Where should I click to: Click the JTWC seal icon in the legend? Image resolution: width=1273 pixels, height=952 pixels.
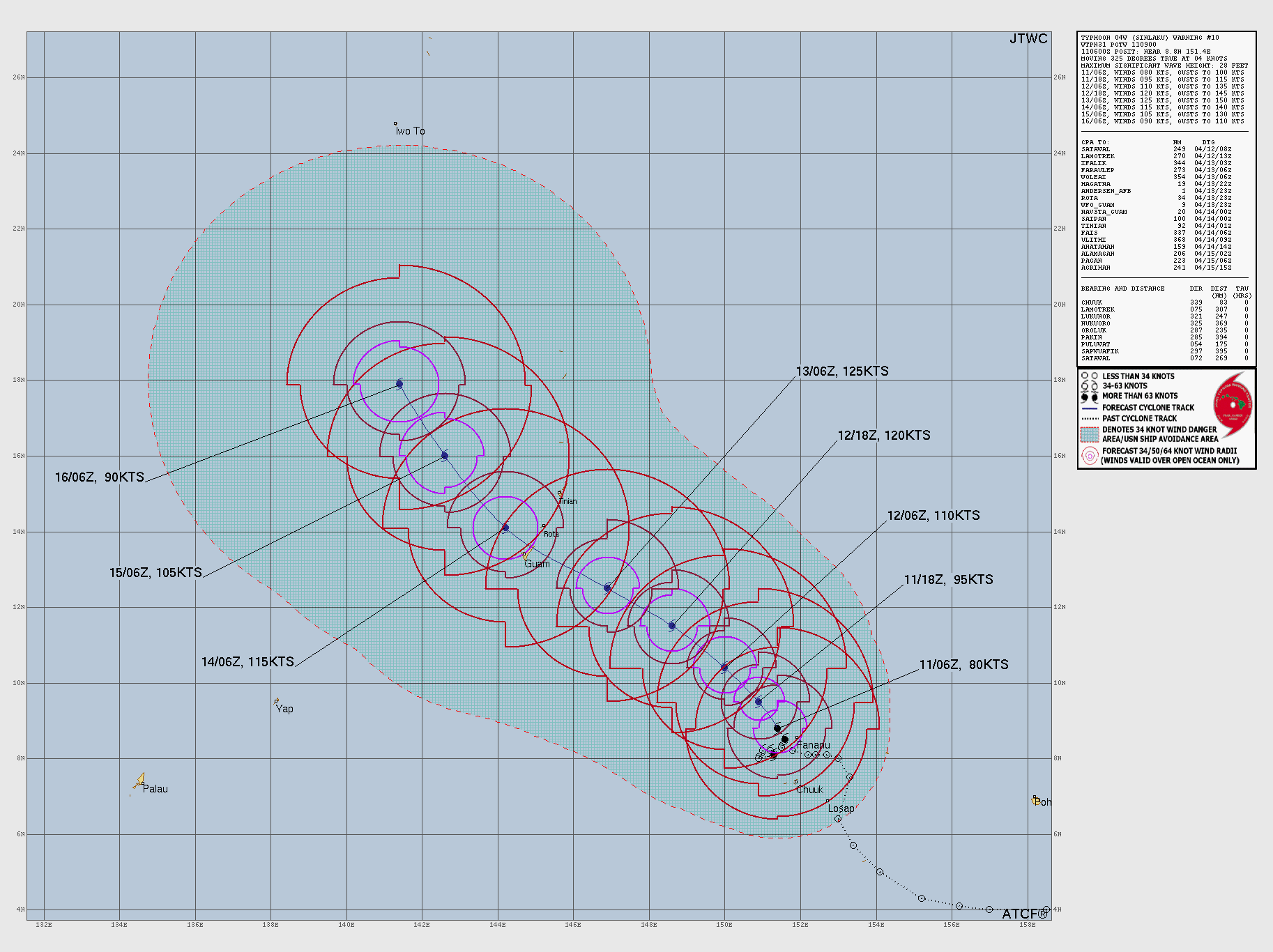pyautogui.click(x=1233, y=405)
